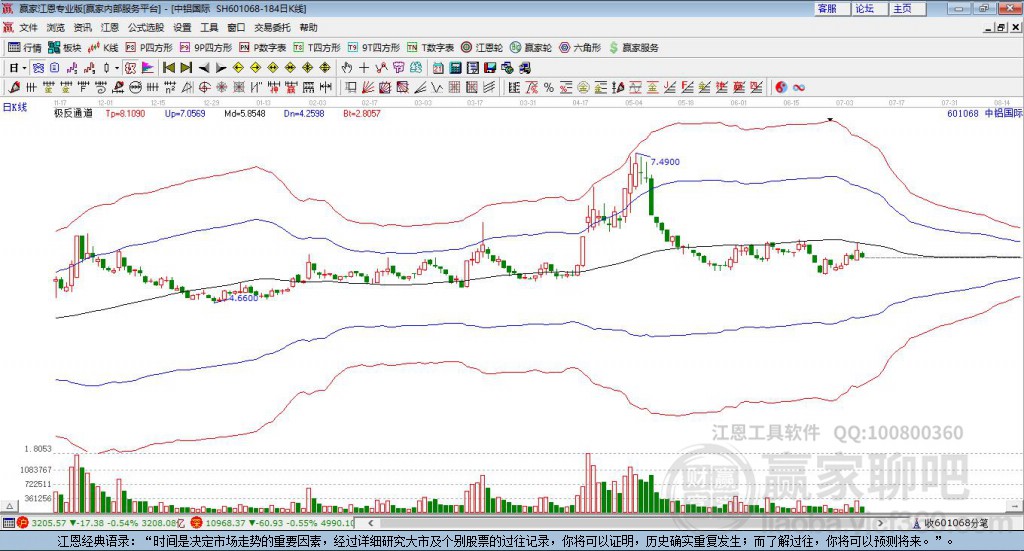Jump to last bar icon

[186, 68]
